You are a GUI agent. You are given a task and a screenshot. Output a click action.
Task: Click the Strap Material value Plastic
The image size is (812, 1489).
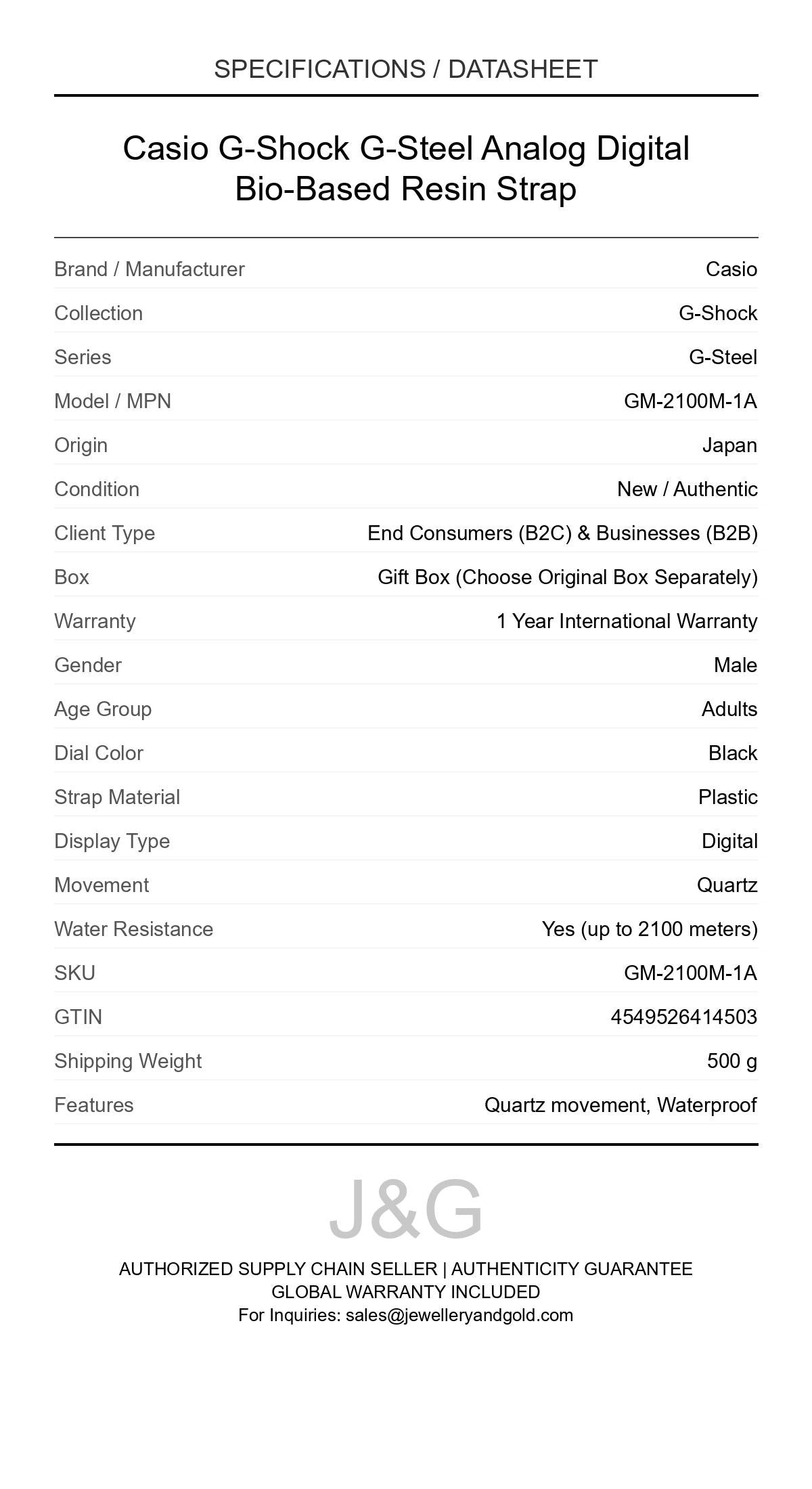tap(727, 797)
